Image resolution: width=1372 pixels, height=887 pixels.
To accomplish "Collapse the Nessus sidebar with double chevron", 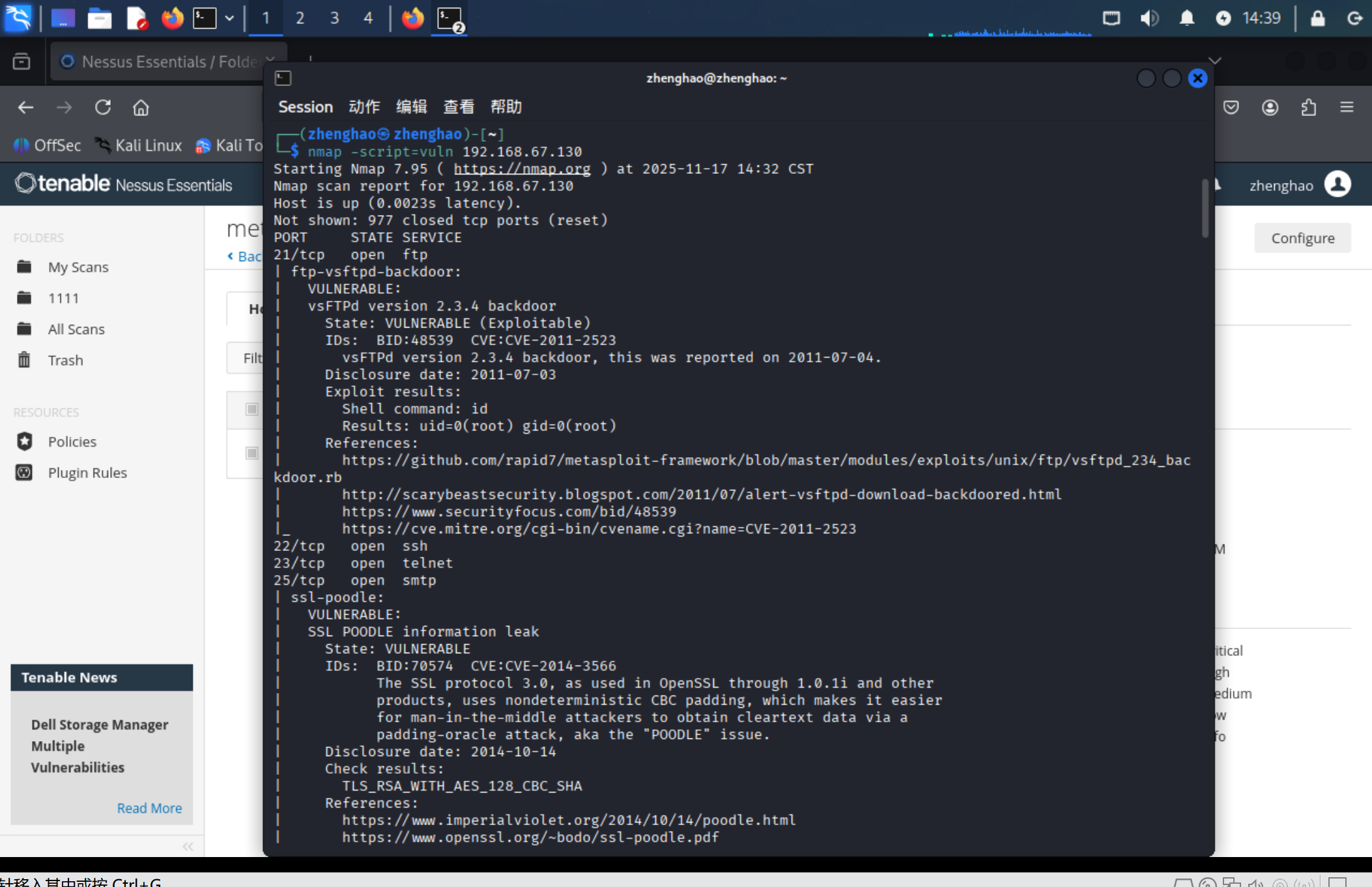I will tap(188, 846).
